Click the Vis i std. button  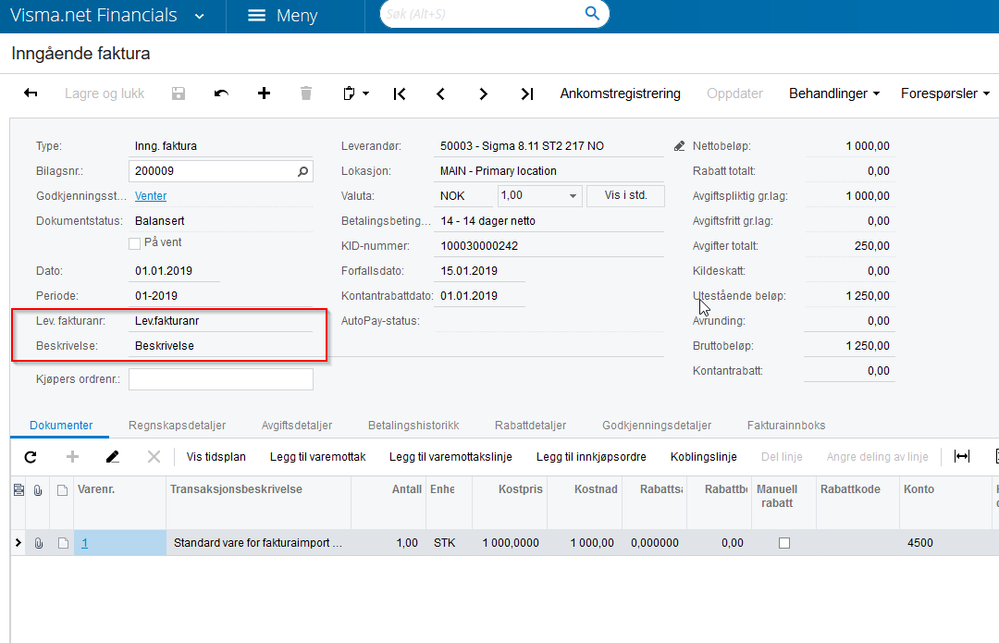coord(625,196)
